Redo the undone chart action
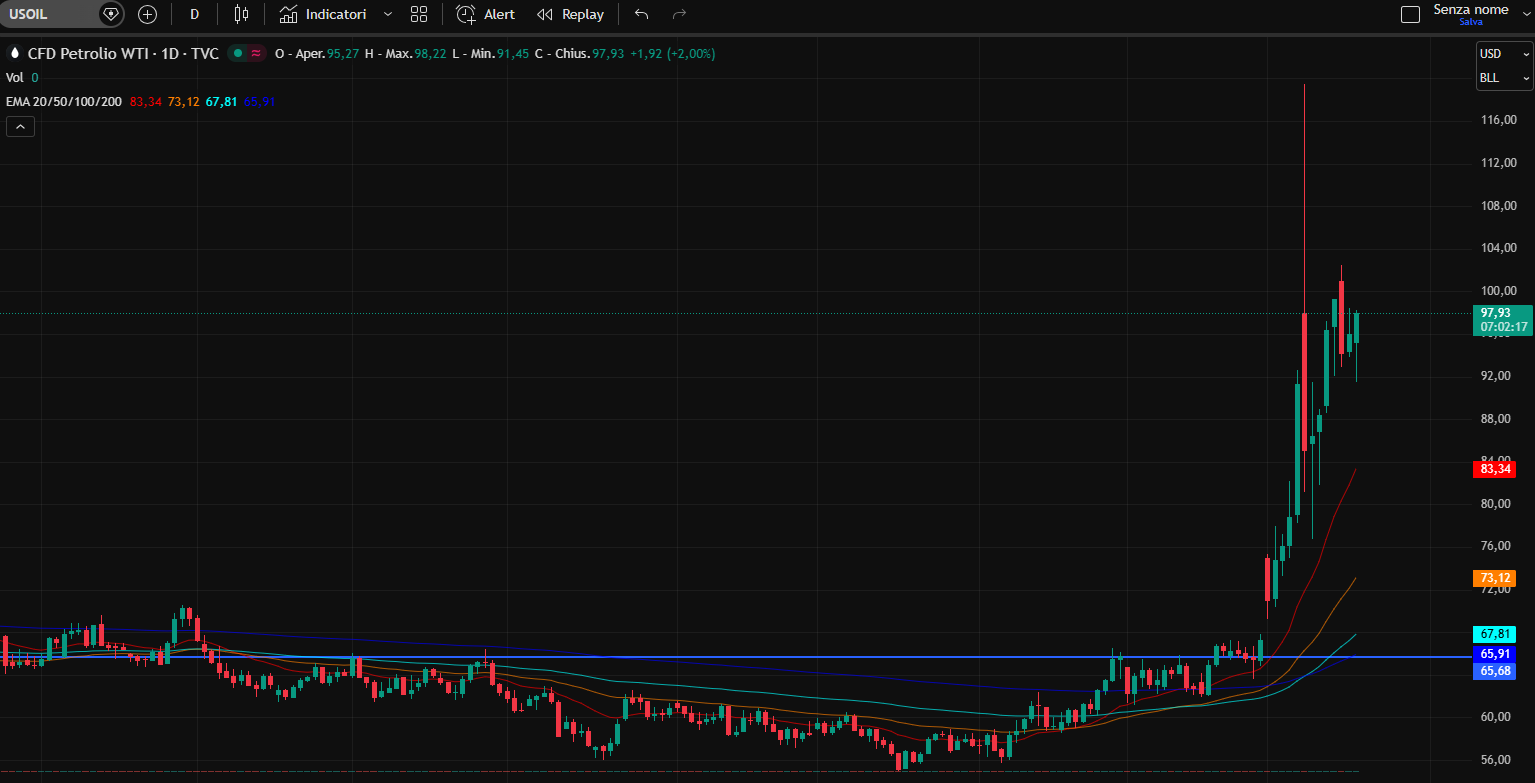 click(680, 14)
